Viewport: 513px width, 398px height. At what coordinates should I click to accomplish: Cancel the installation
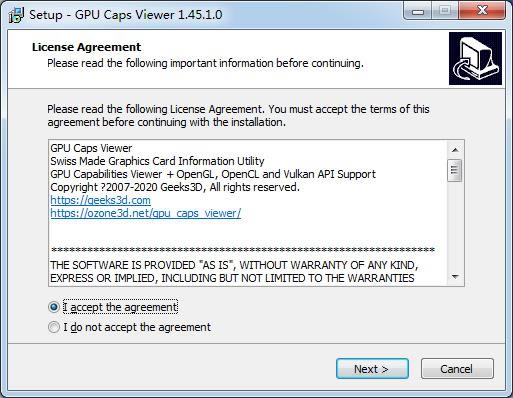coord(457,369)
